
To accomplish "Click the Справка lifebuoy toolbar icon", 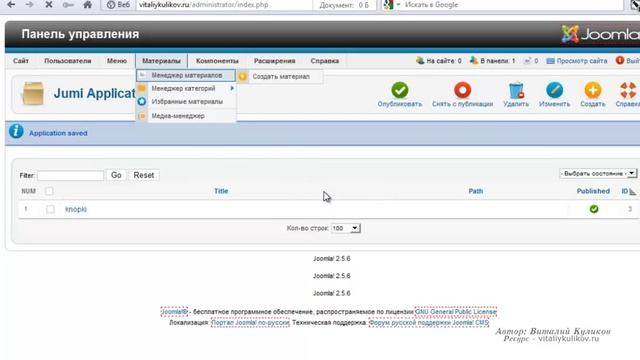I will click(x=628, y=90).
